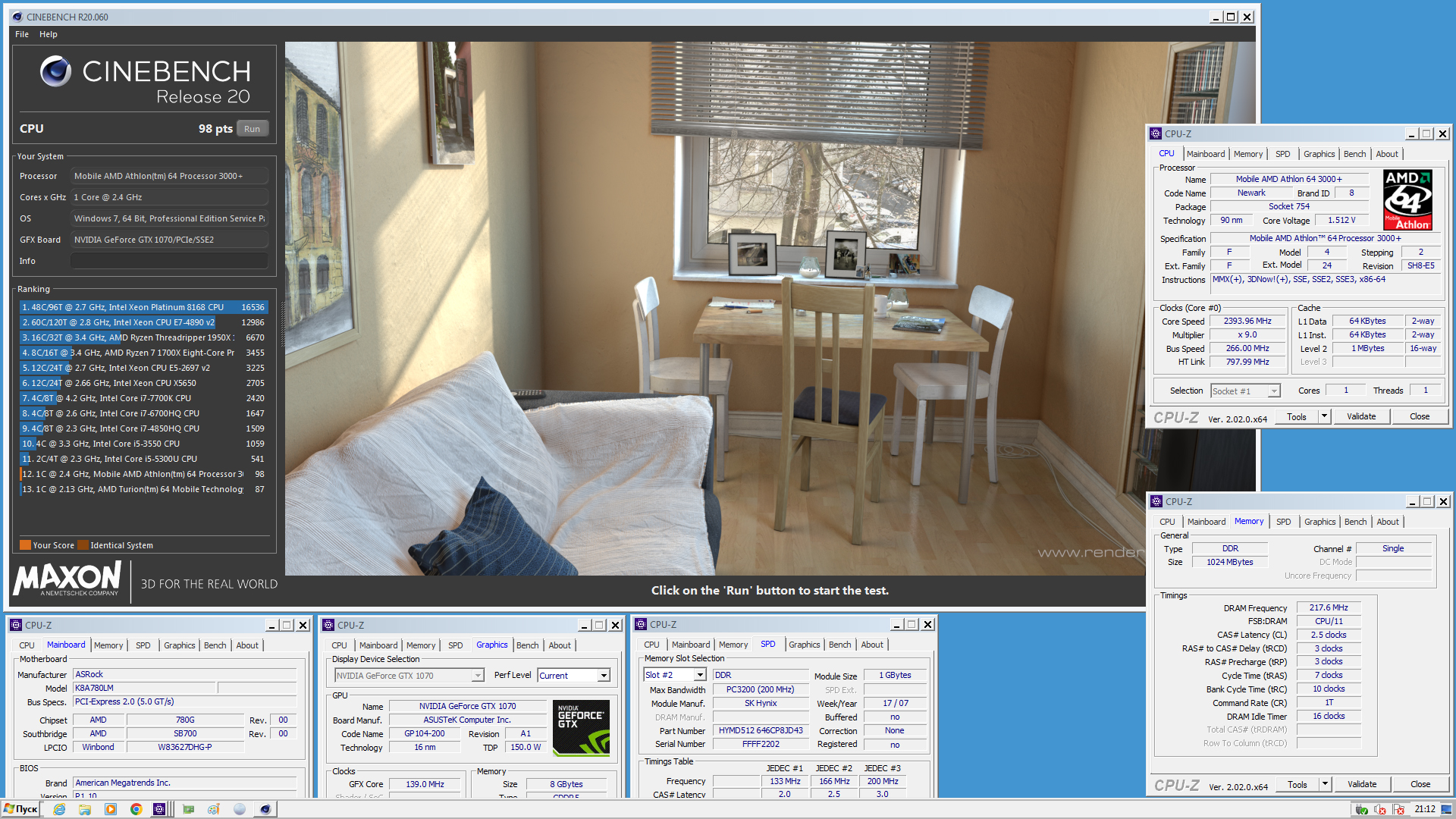Open Windows Media Player from taskbar
The height and width of the screenshot is (819, 1456).
[x=111, y=809]
